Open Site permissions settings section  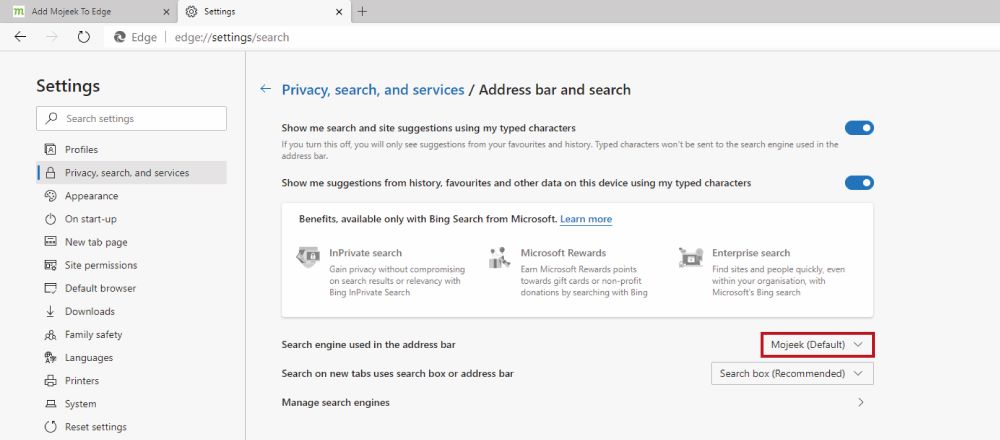[x=101, y=265]
